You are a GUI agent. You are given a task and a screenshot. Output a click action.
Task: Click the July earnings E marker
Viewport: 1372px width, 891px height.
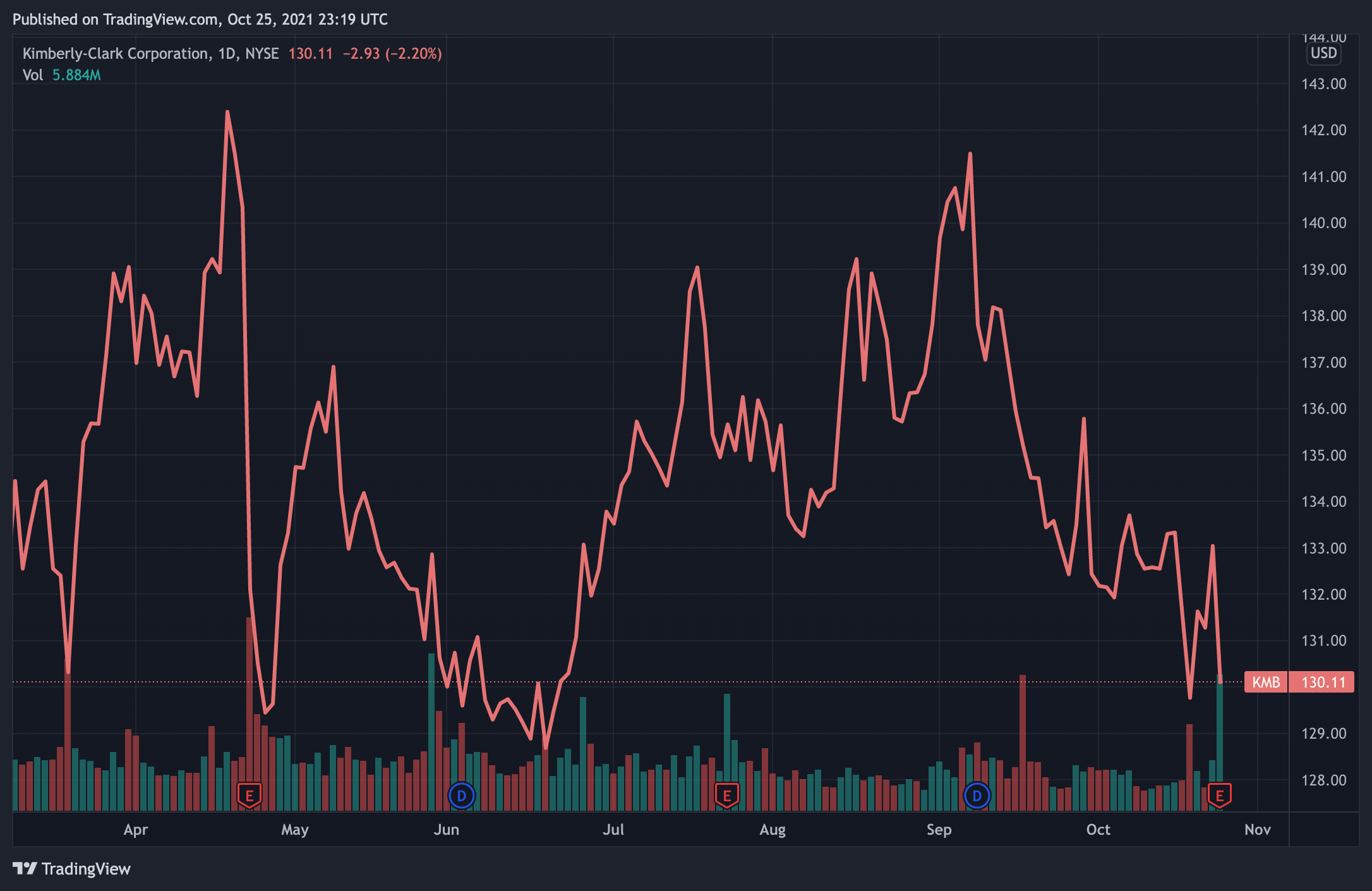pyautogui.click(x=726, y=796)
